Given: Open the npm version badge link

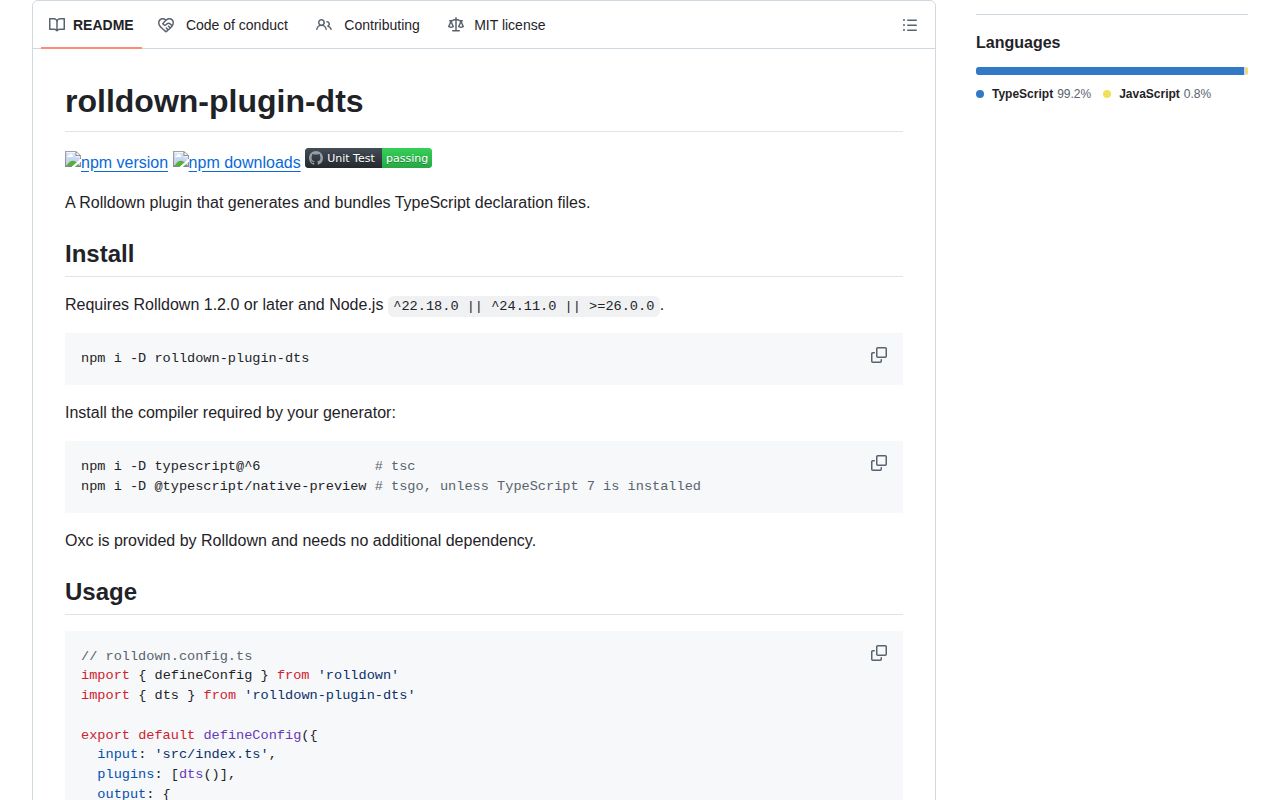Looking at the screenshot, I should coord(116,162).
